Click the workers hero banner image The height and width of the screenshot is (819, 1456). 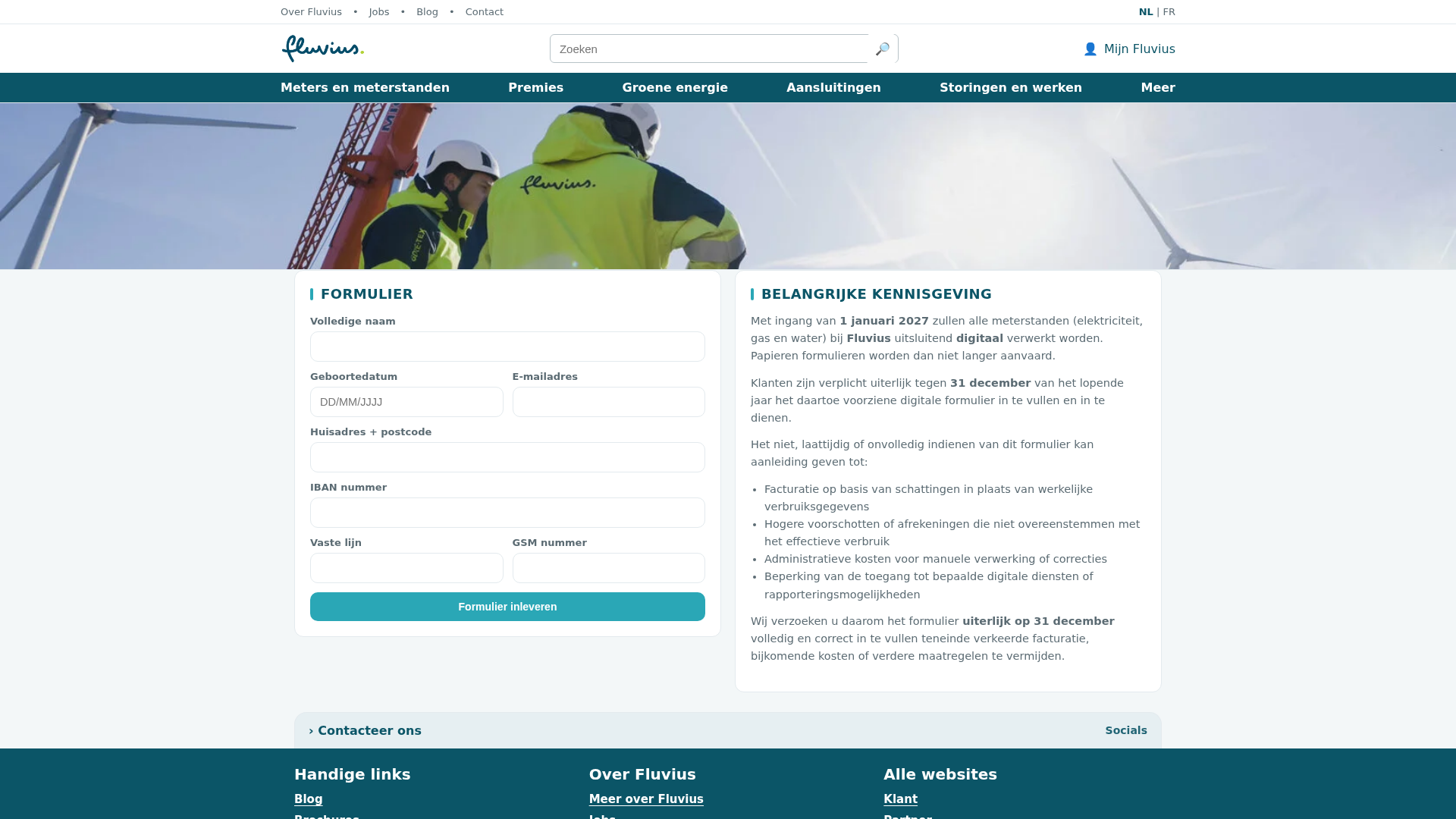(x=728, y=187)
